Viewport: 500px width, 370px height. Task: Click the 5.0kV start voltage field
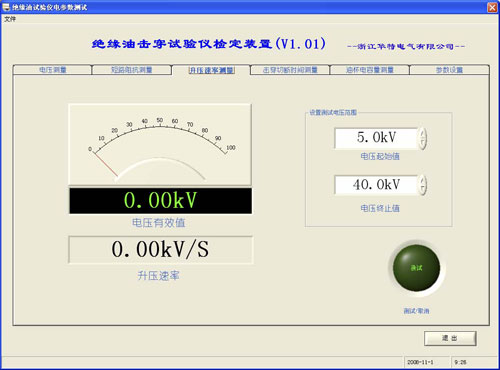pos(376,138)
